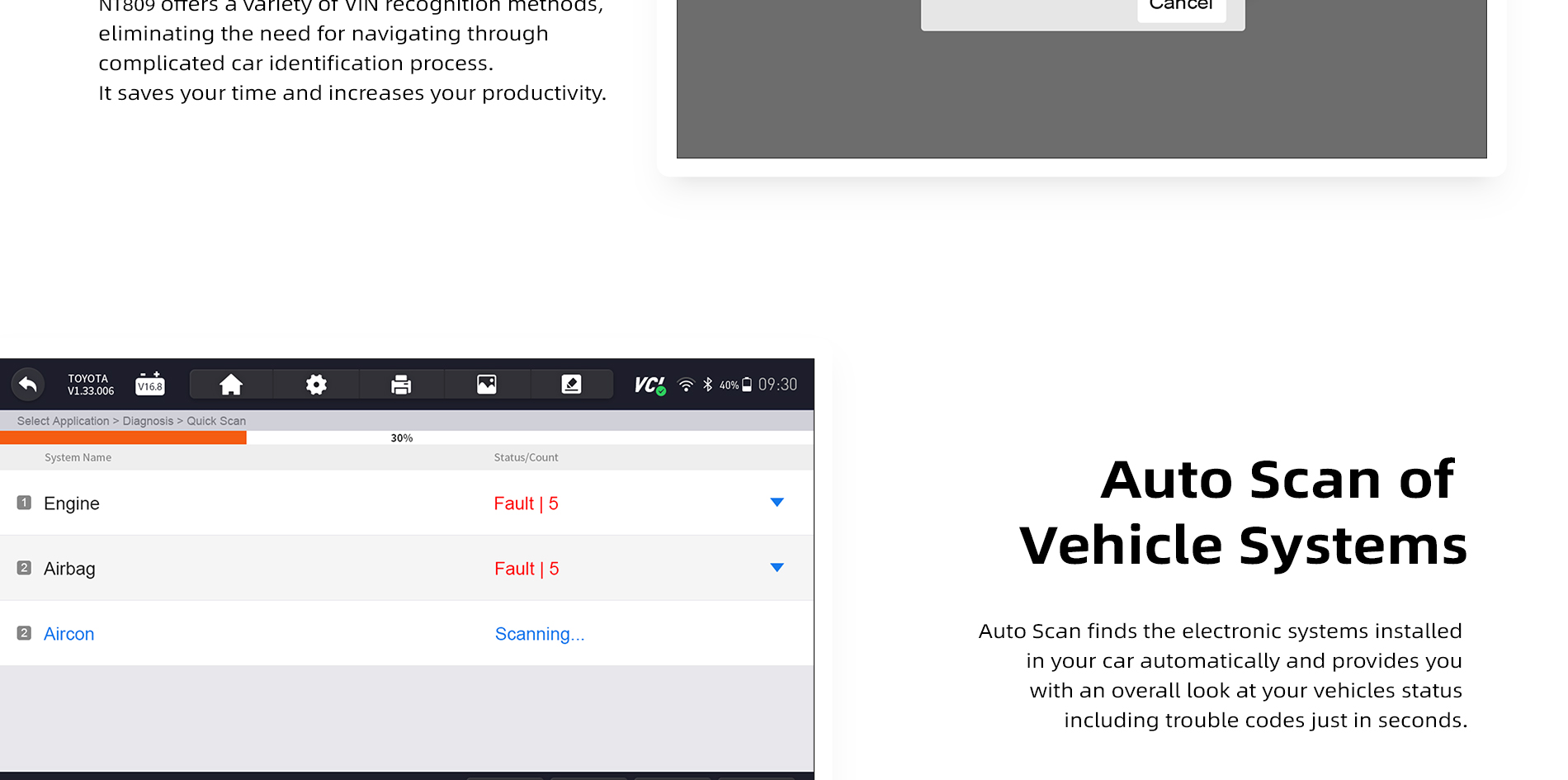1568x780 pixels.
Task: Click the orange scan progress bar
Action: pos(123,438)
